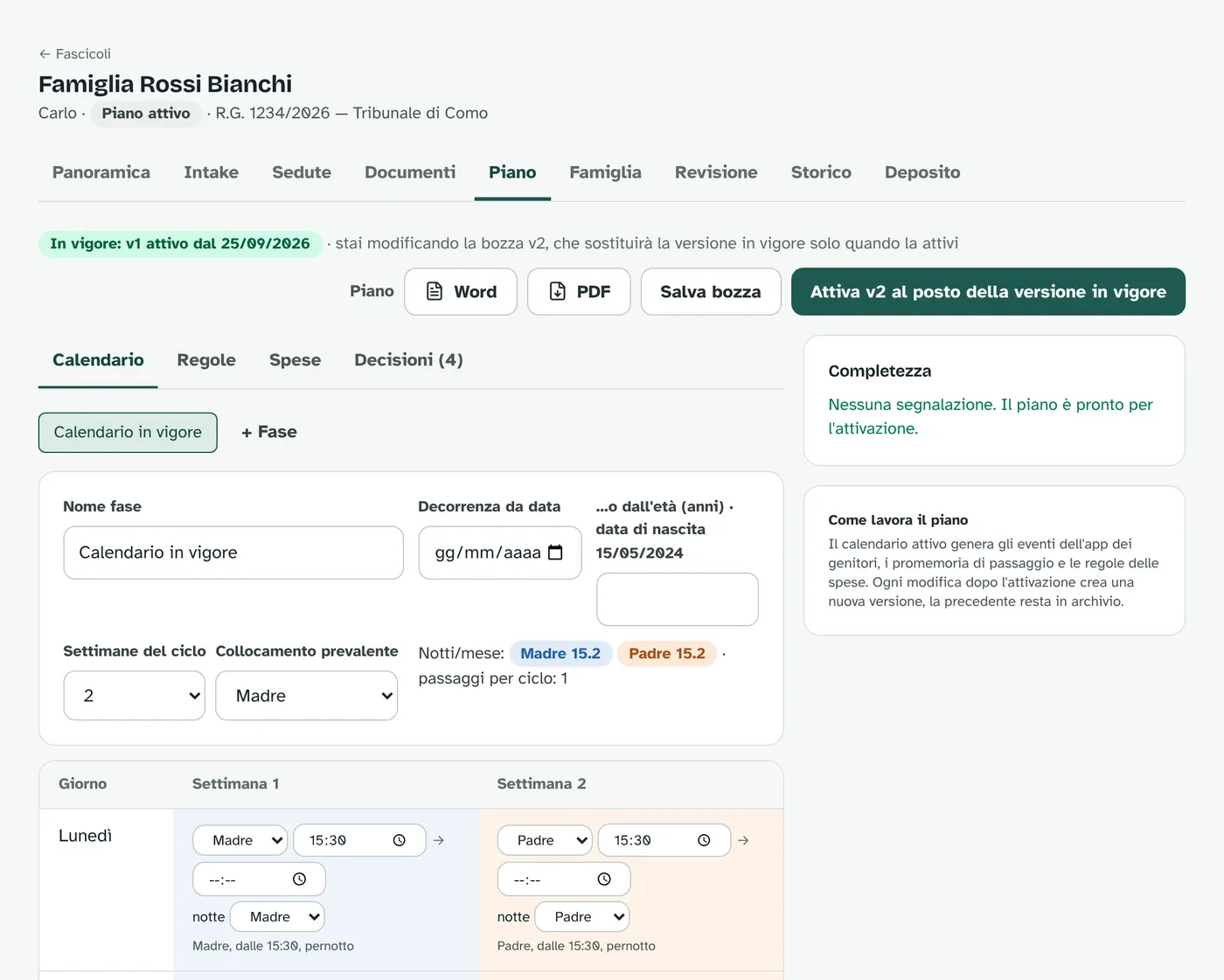This screenshot has width=1224, height=980.
Task: Open the Documenti tab
Action: tap(410, 172)
